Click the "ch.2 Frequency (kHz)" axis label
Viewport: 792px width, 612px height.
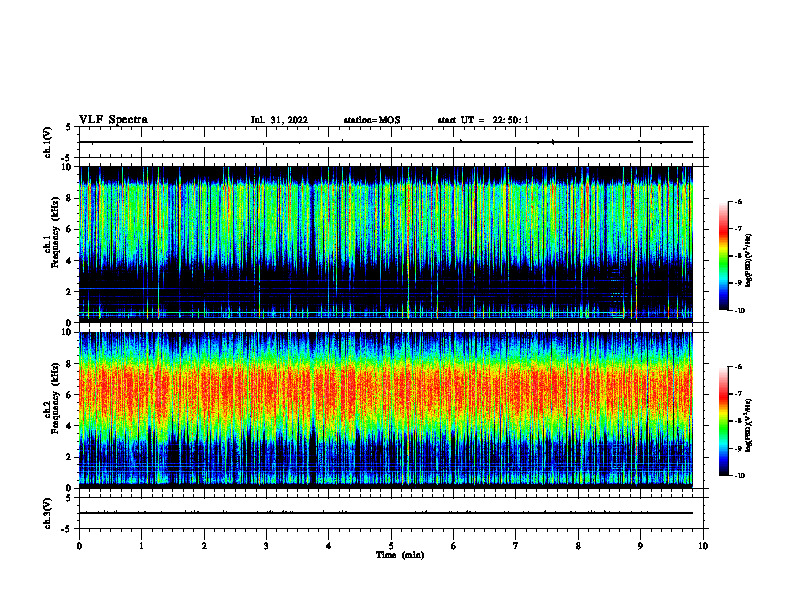(51, 397)
